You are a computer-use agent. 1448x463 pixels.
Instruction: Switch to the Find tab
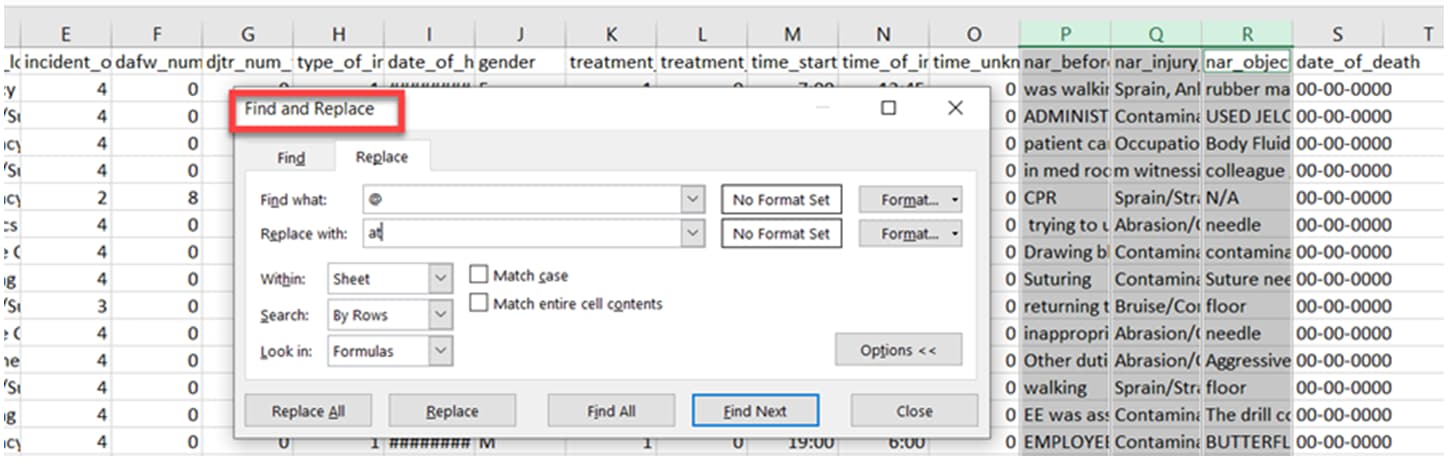click(x=290, y=158)
